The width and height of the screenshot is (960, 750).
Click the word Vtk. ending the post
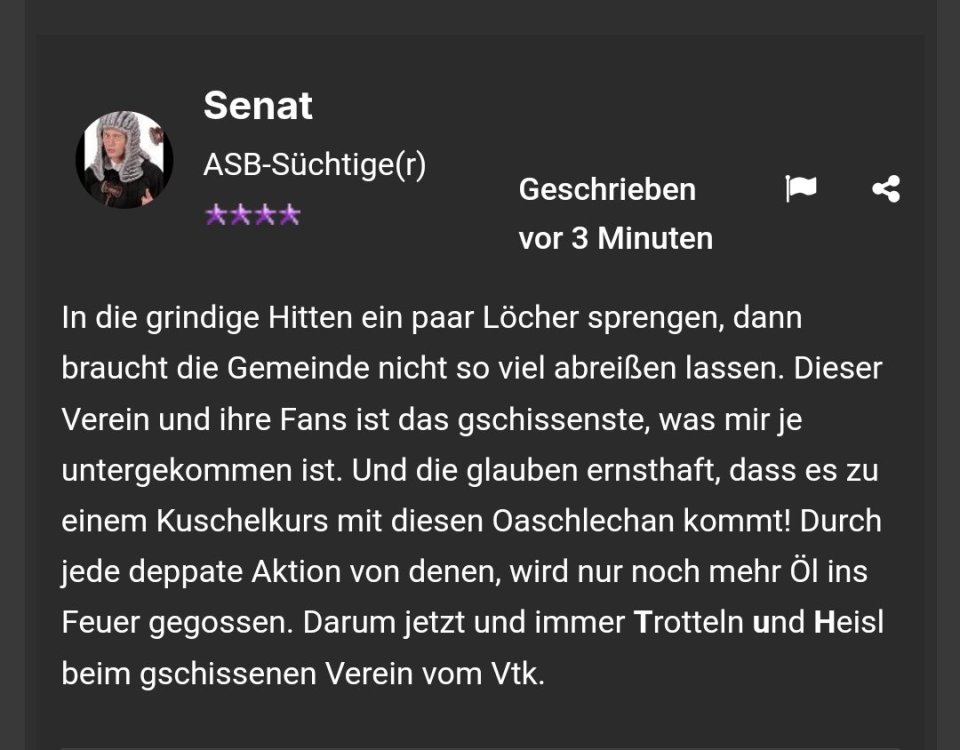[x=516, y=674]
